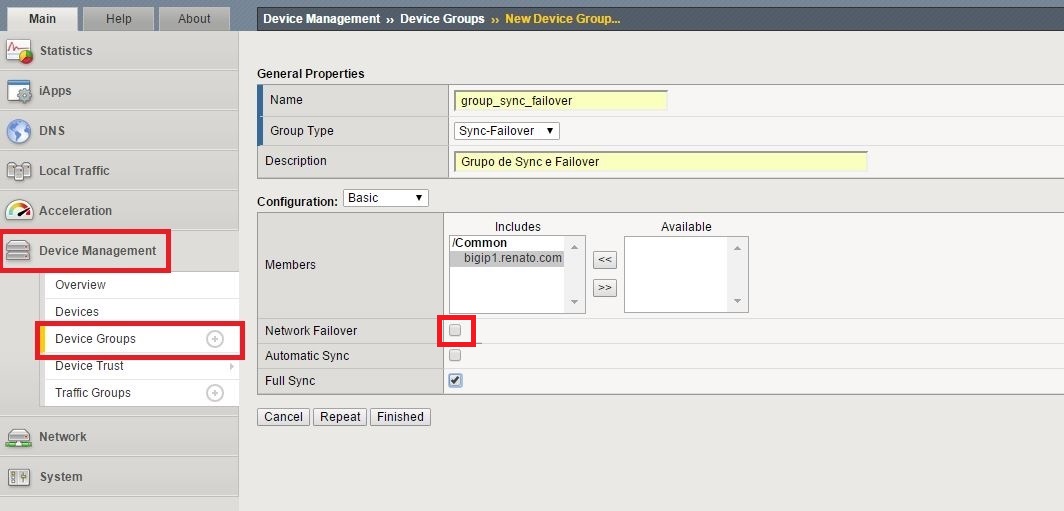
Task: Uncheck the Full Sync checkbox
Action: click(455, 381)
